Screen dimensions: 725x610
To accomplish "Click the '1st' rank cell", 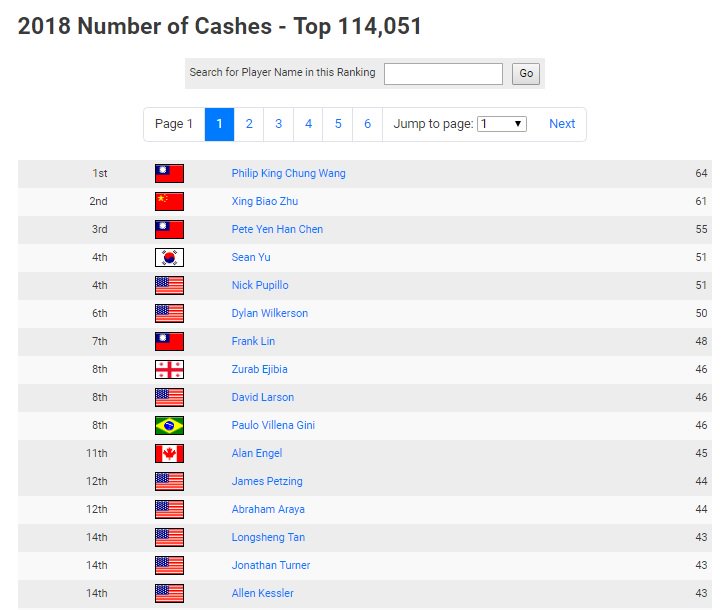I will coord(99,173).
